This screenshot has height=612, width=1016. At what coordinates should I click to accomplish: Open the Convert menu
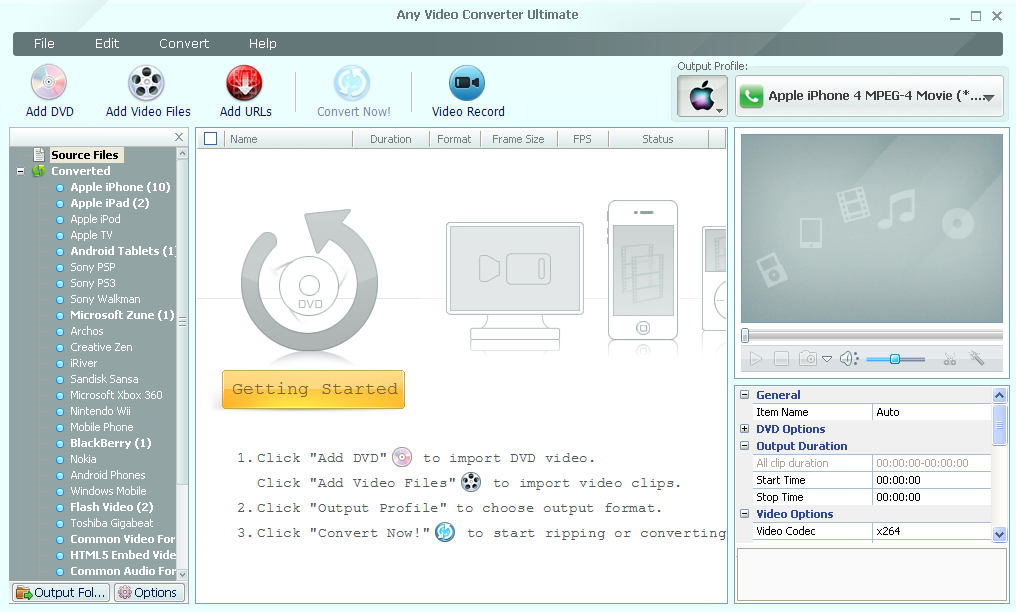click(x=184, y=44)
